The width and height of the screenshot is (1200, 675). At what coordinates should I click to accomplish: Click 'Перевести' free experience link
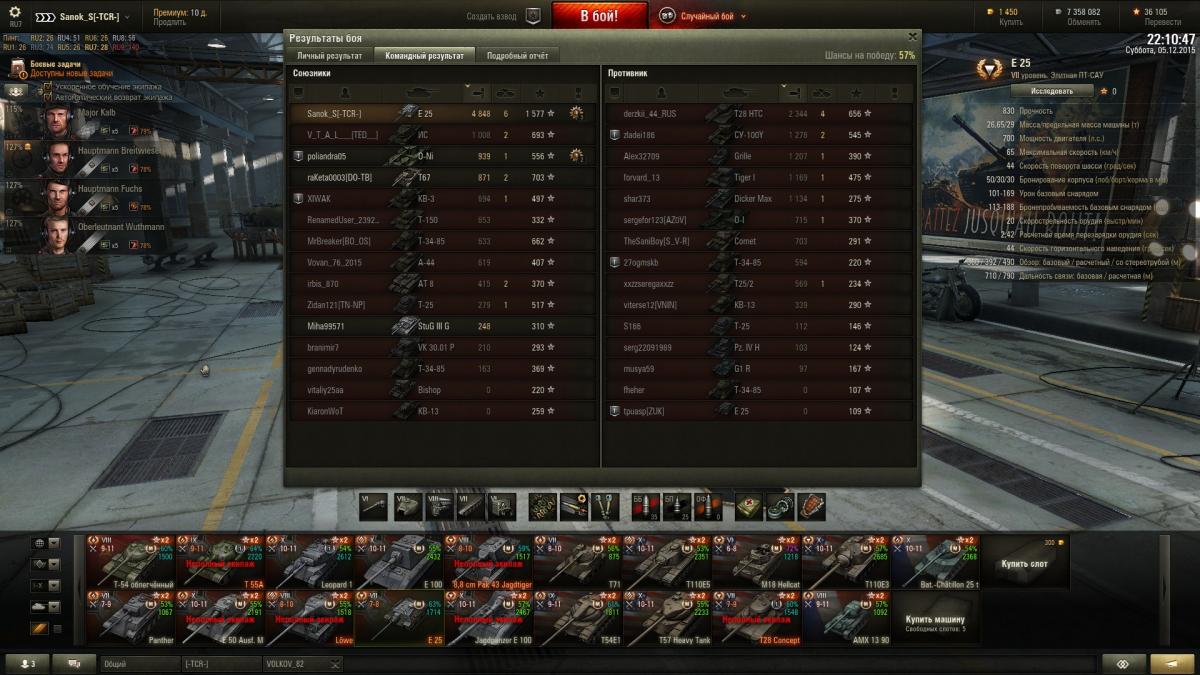tap(1162, 22)
